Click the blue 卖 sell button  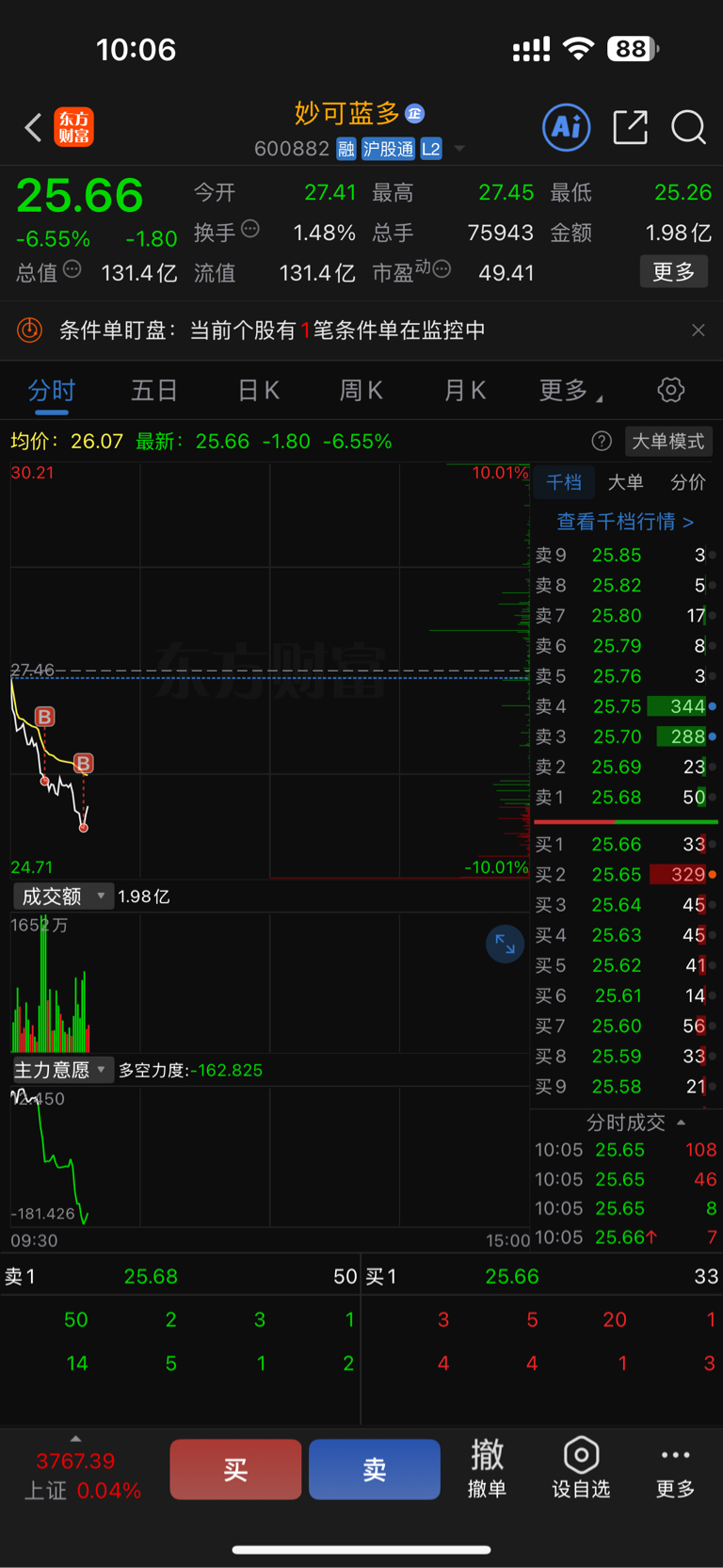coord(375,1469)
